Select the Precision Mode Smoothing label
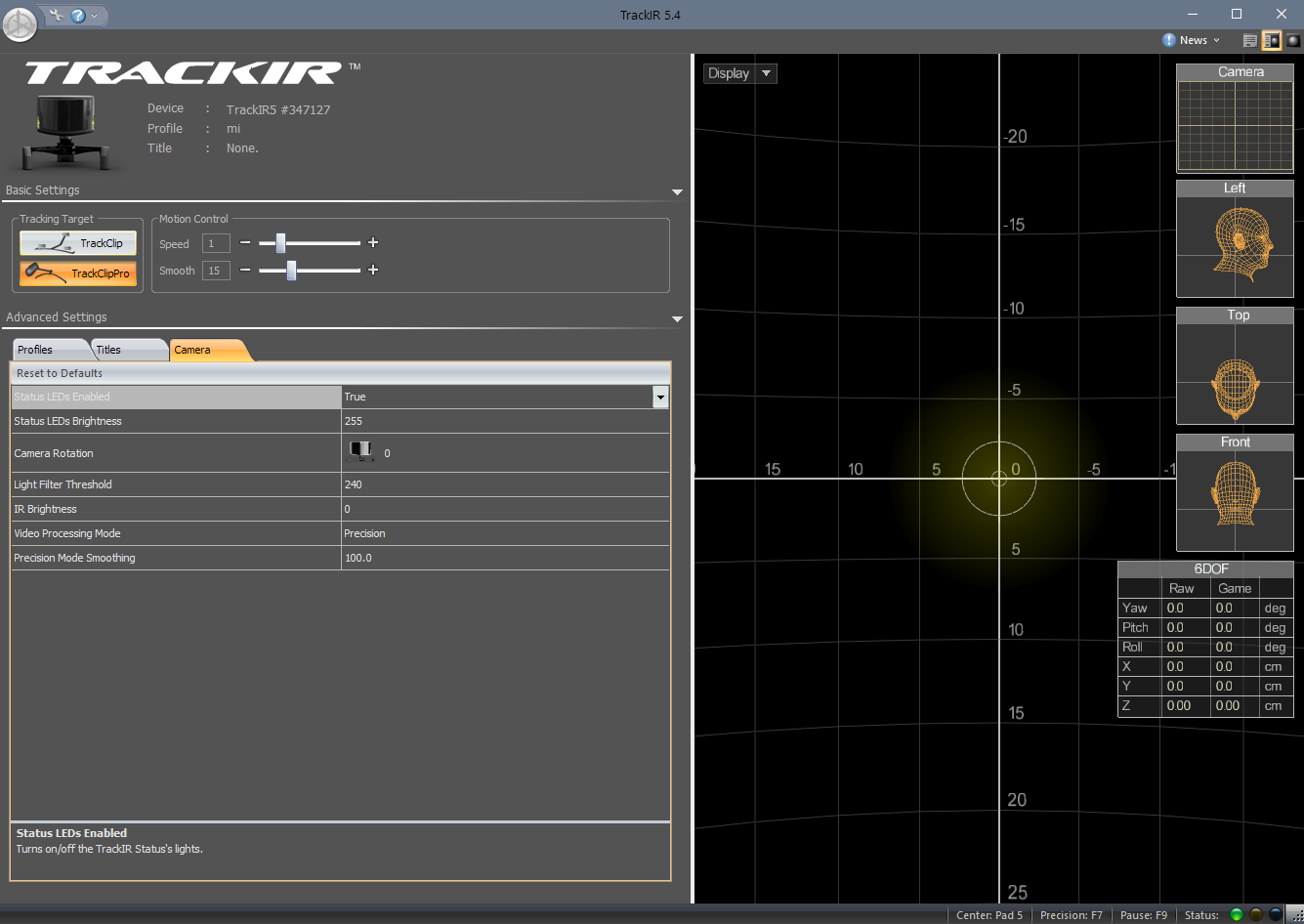The width and height of the screenshot is (1304, 924). pyautogui.click(x=74, y=558)
